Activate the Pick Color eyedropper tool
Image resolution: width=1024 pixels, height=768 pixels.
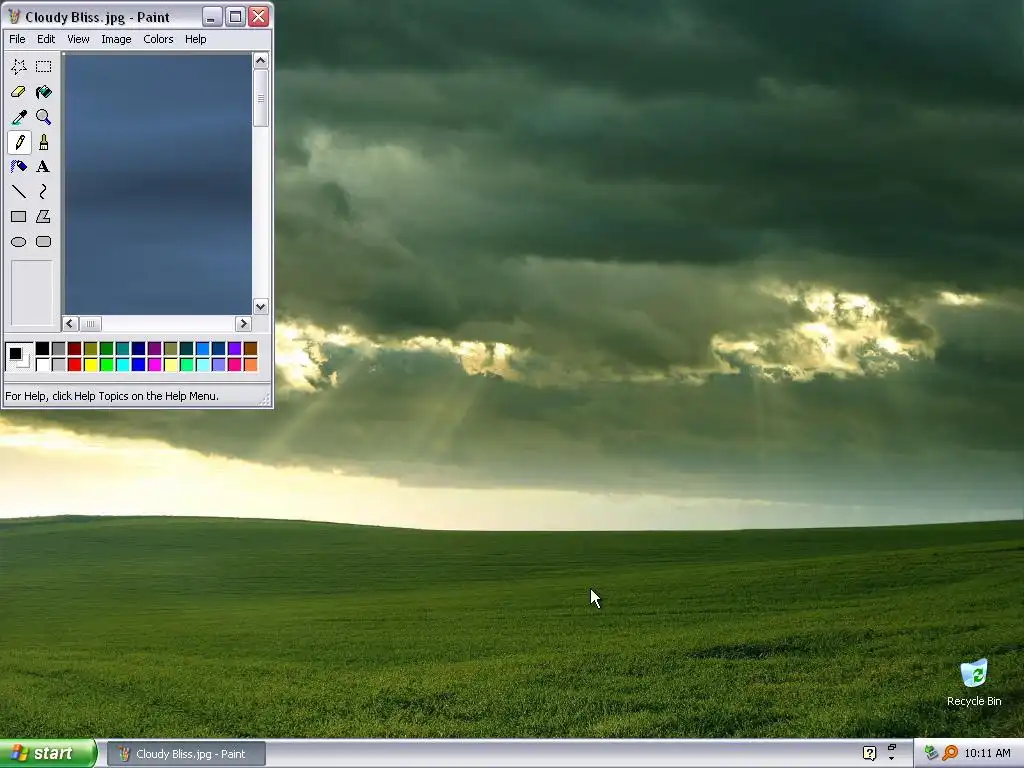(x=19, y=117)
